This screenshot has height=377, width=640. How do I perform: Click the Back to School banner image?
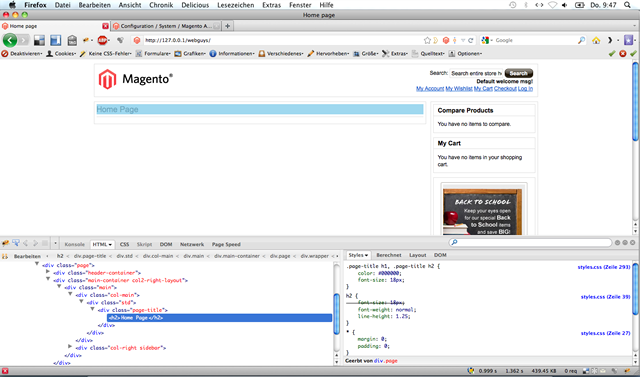tap(482, 211)
